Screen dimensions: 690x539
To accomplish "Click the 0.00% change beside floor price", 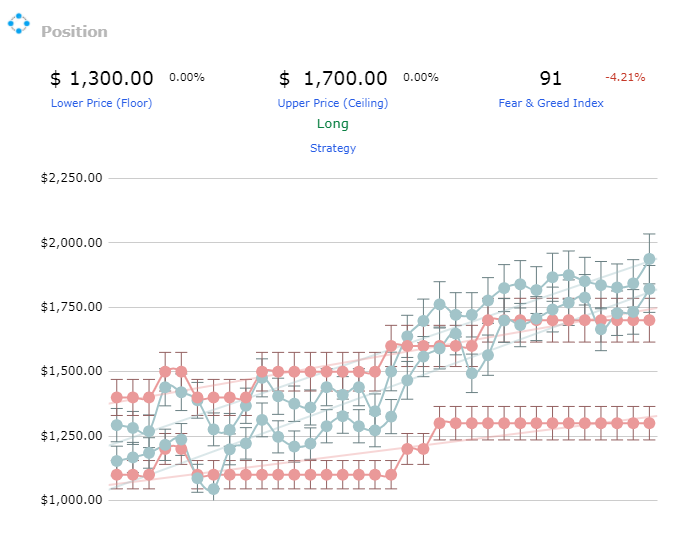I will coord(187,77).
